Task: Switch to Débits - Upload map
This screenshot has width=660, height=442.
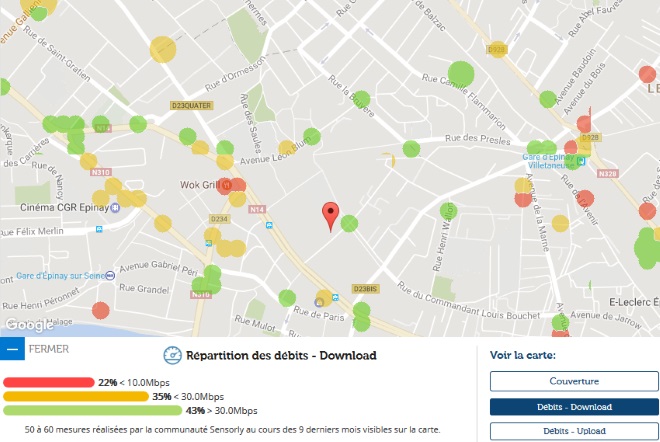Action: point(574,431)
